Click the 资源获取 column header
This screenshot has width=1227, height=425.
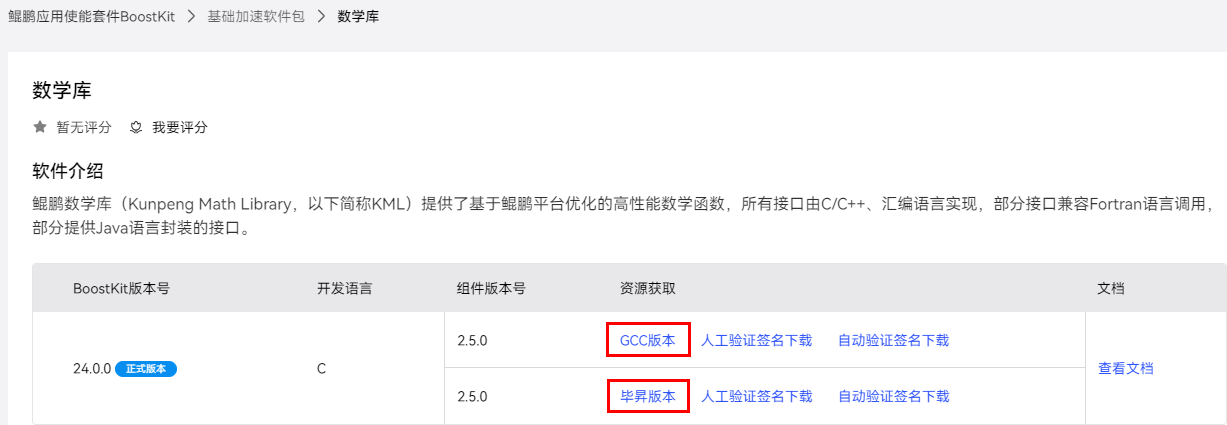tap(648, 288)
